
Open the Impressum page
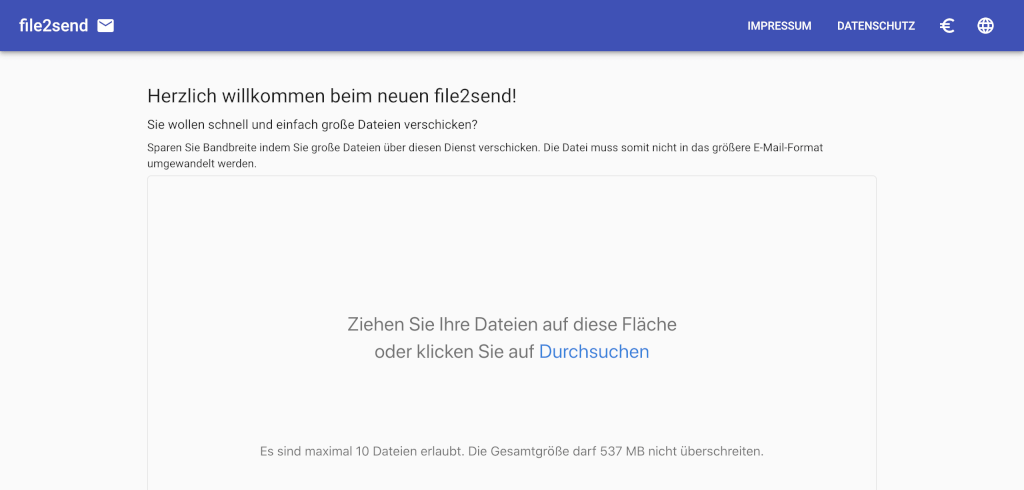tap(779, 26)
